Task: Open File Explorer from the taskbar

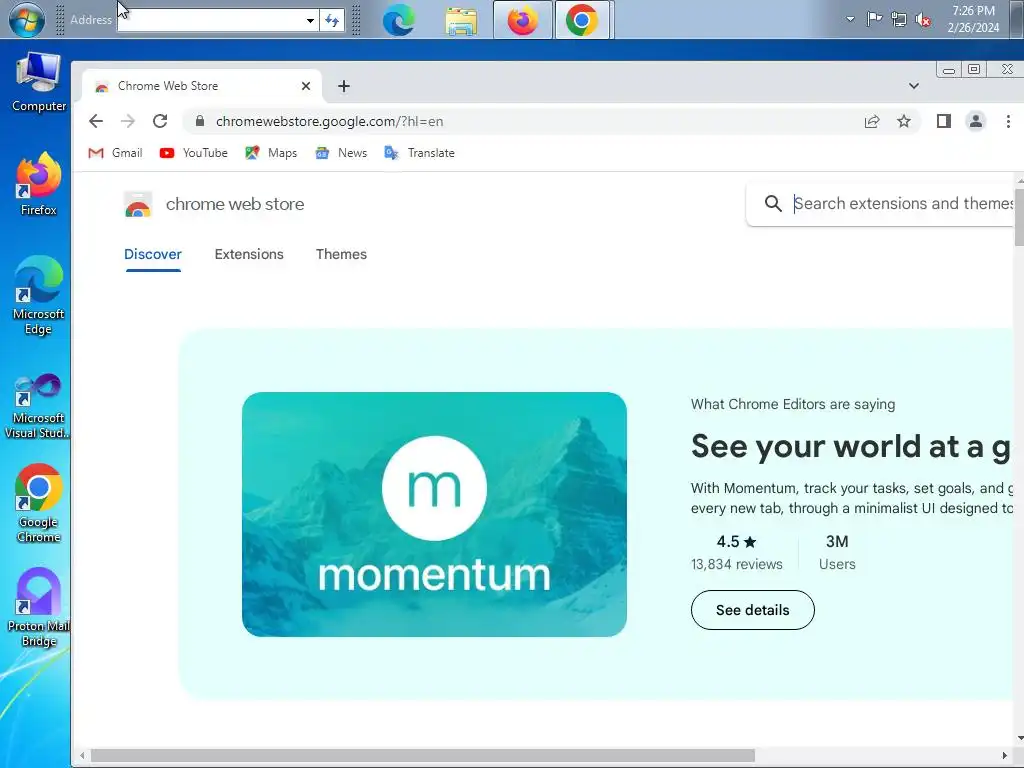Action: pyautogui.click(x=461, y=20)
